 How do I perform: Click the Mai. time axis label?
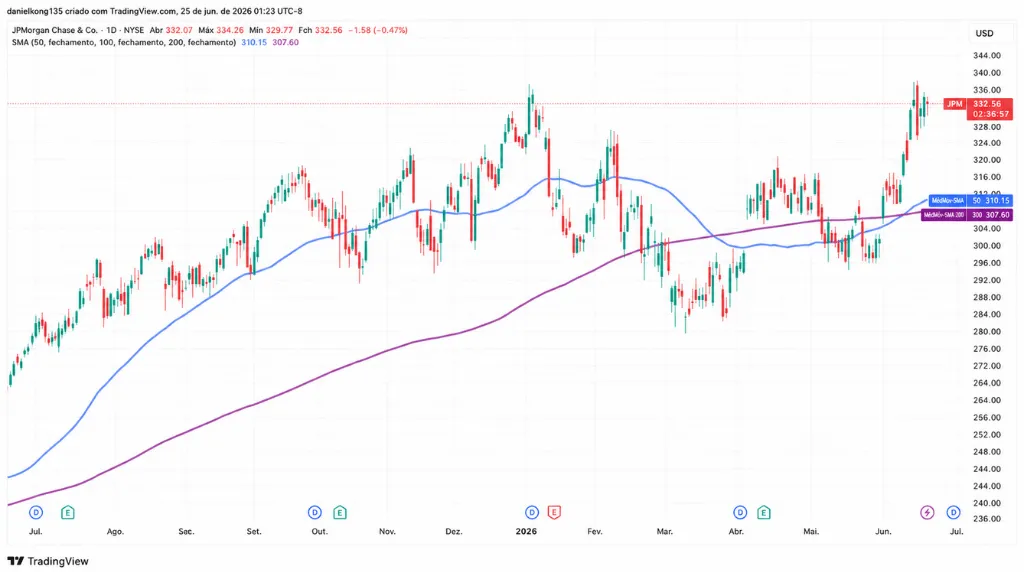(811, 532)
